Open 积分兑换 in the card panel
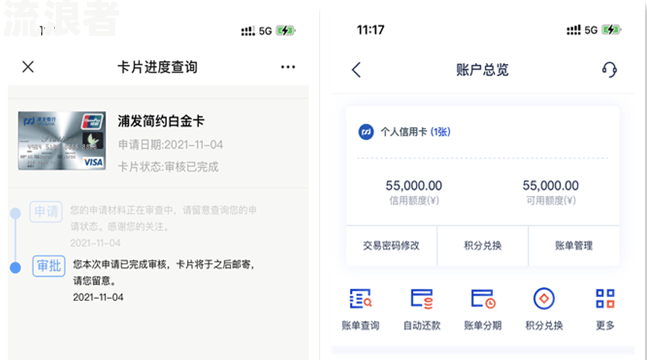 (483, 246)
